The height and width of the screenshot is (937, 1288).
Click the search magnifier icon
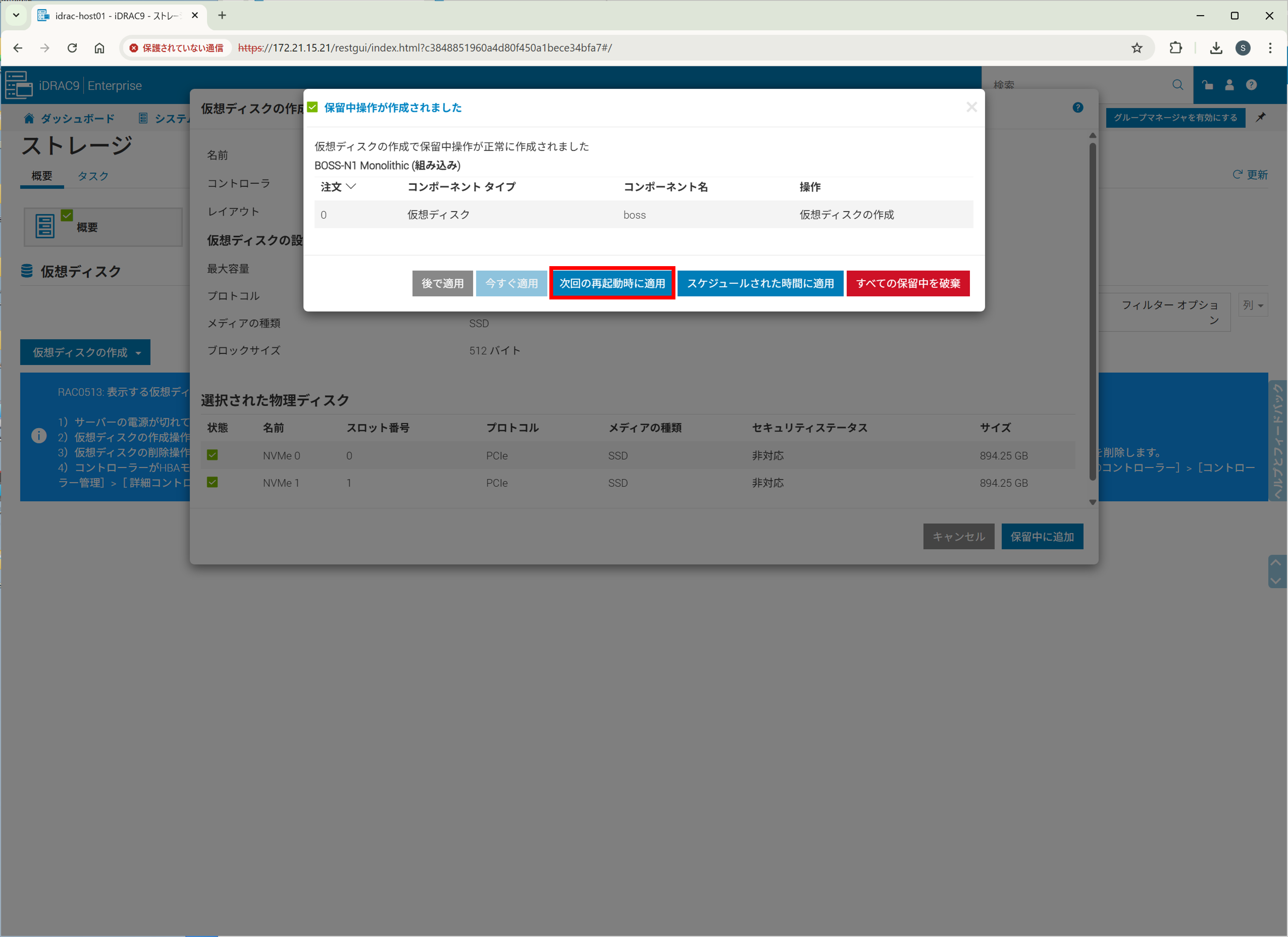1177,85
